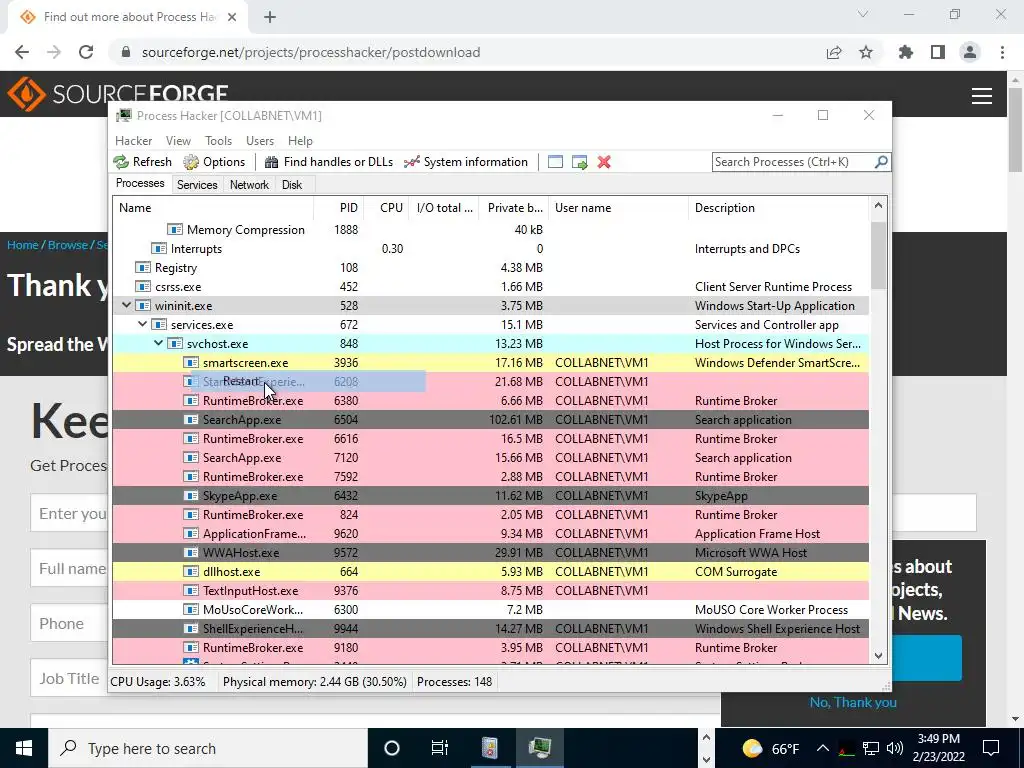Switch to the Services tab
1024x768 pixels.
point(197,185)
